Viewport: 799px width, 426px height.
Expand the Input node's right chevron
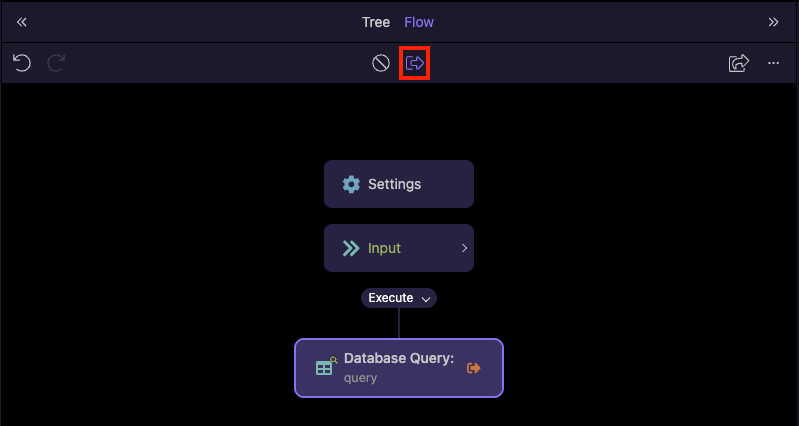coord(464,248)
